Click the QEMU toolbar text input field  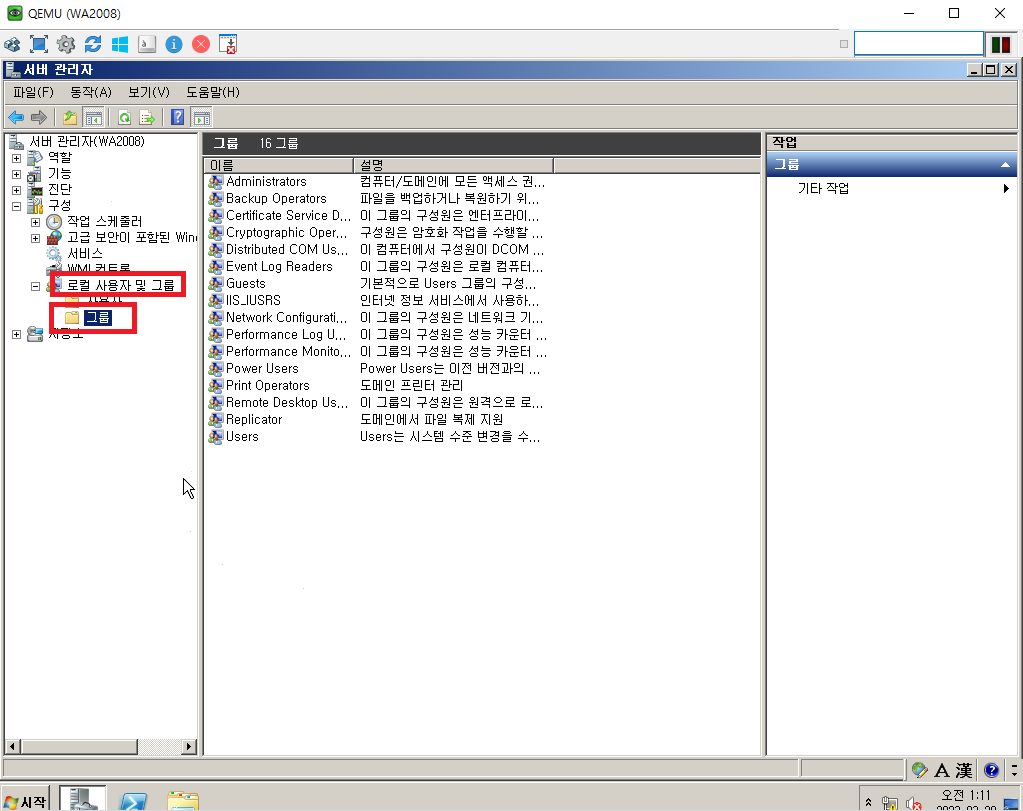pyautogui.click(x=919, y=44)
